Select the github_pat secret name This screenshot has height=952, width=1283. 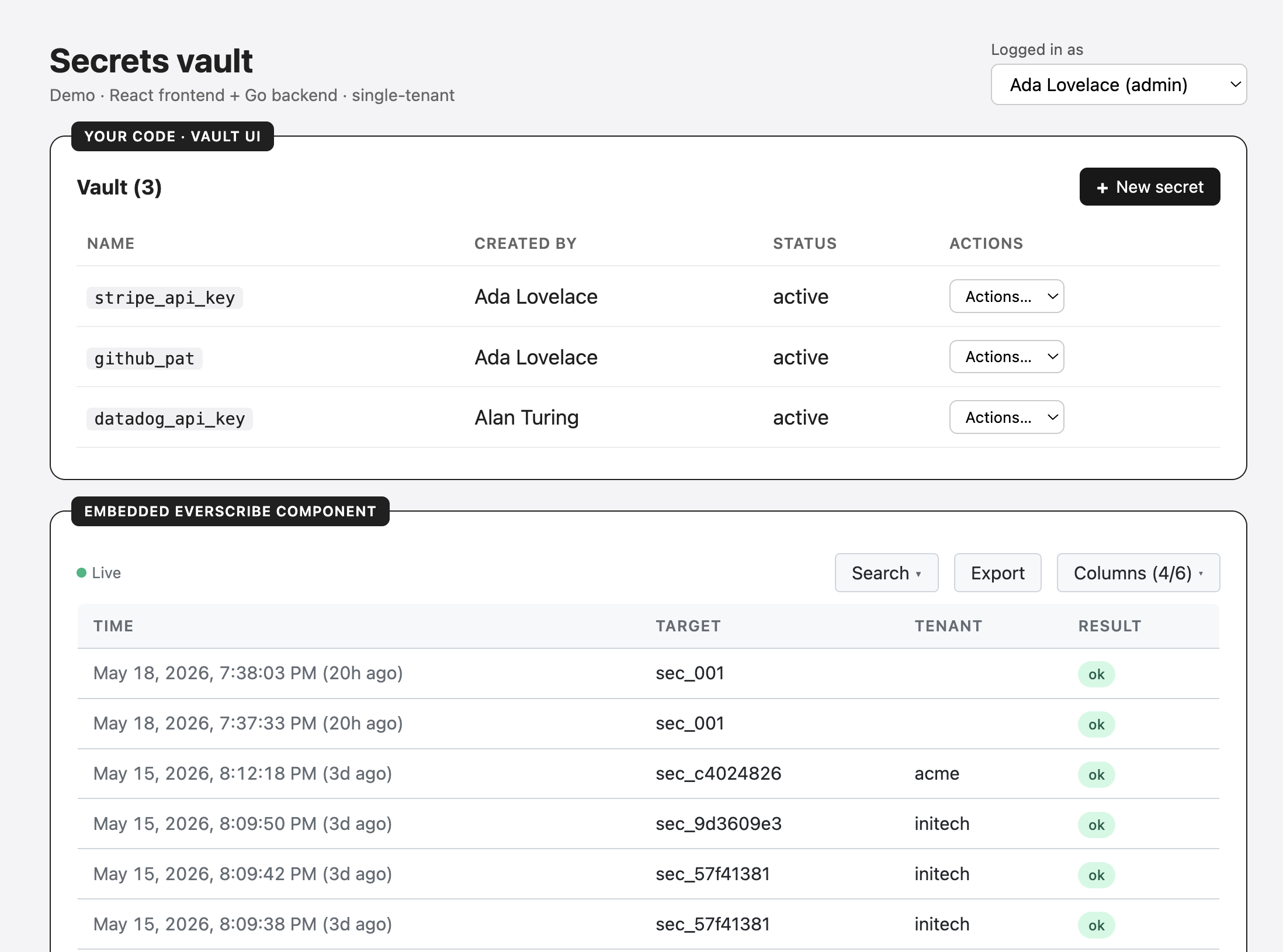point(144,359)
